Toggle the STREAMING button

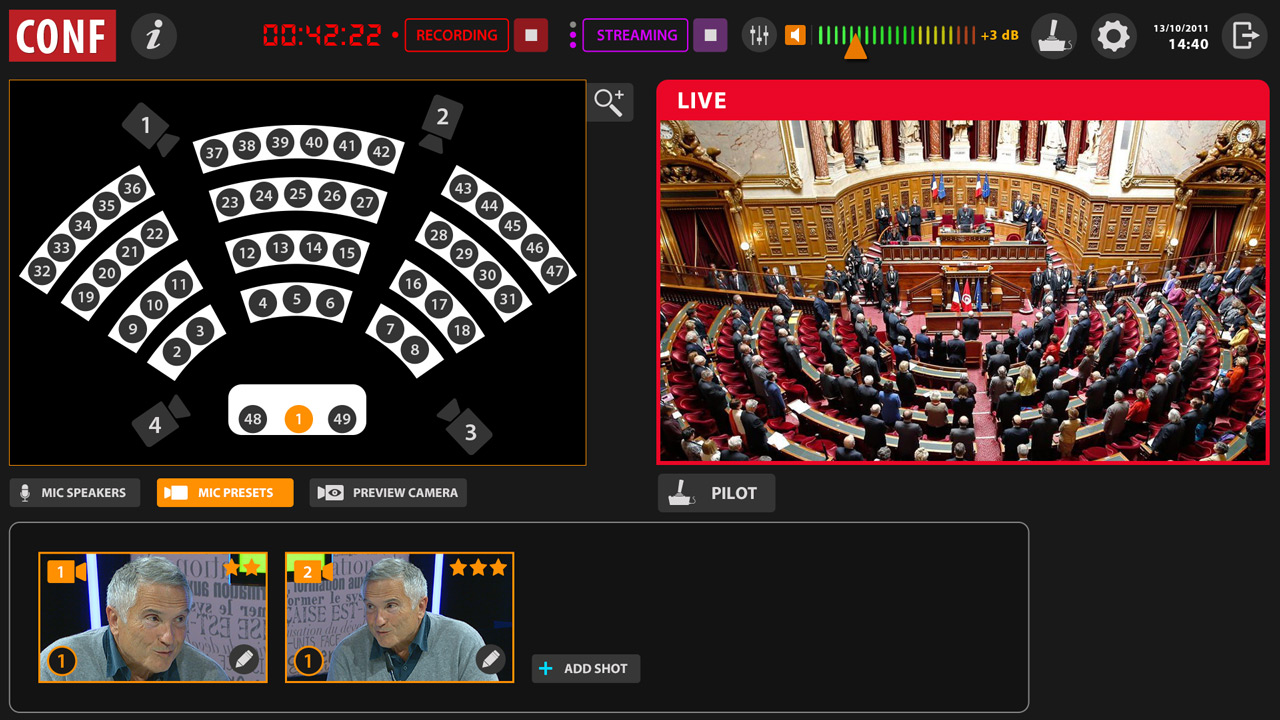pos(636,35)
